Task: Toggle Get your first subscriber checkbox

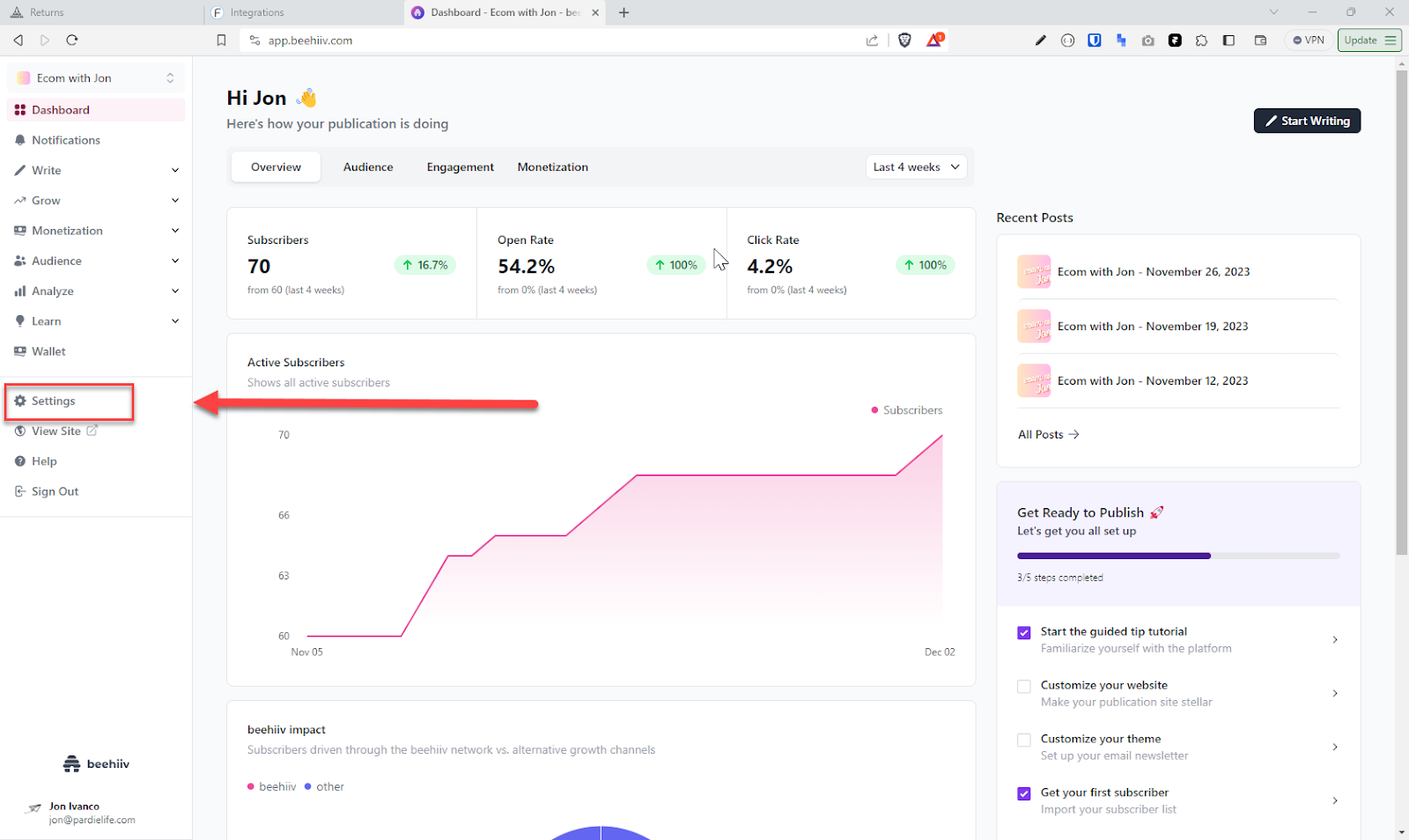Action: pos(1023,794)
